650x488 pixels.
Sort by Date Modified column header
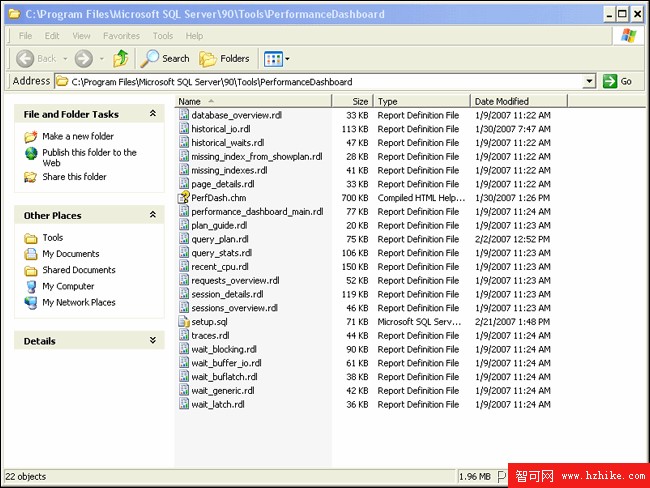[x=519, y=101]
